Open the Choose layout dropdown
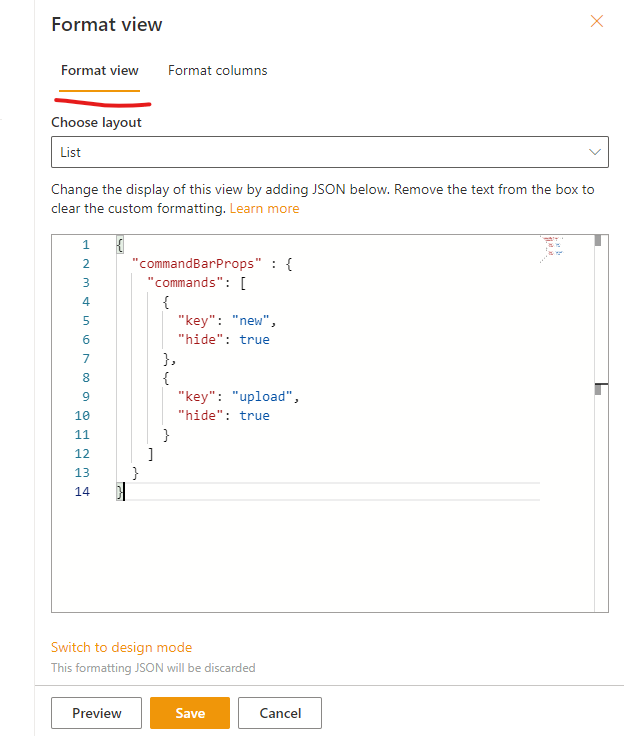Viewport: 624px width, 736px height. point(330,152)
